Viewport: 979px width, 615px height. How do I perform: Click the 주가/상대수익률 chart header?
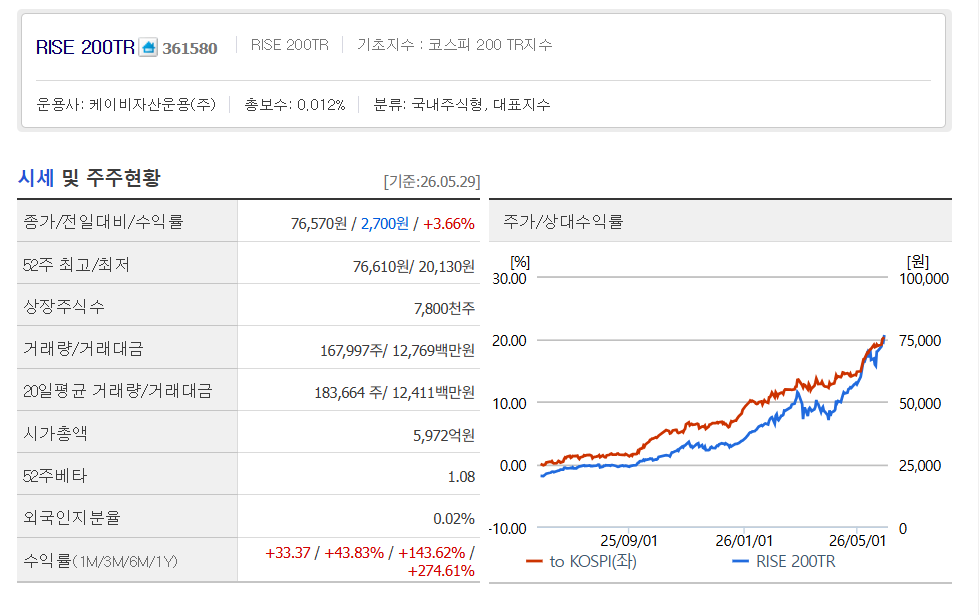pyautogui.click(x=563, y=222)
